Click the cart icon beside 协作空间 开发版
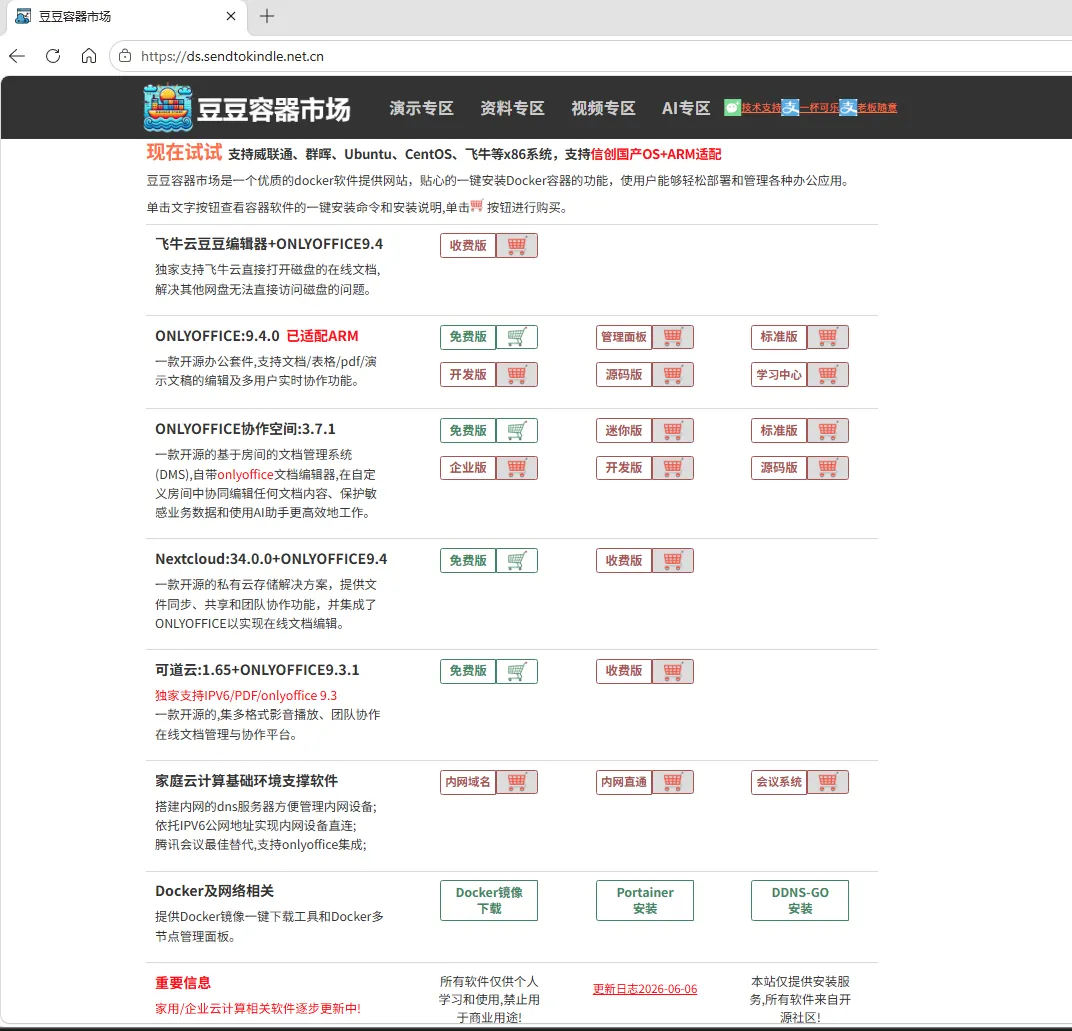The image size is (1072, 1031). 673,468
